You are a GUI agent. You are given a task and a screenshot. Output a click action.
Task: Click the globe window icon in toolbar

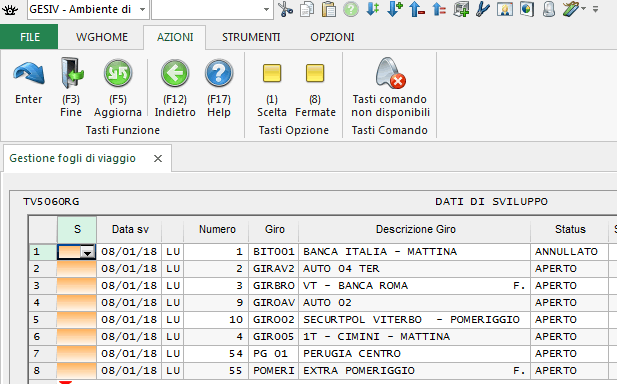(x=526, y=9)
